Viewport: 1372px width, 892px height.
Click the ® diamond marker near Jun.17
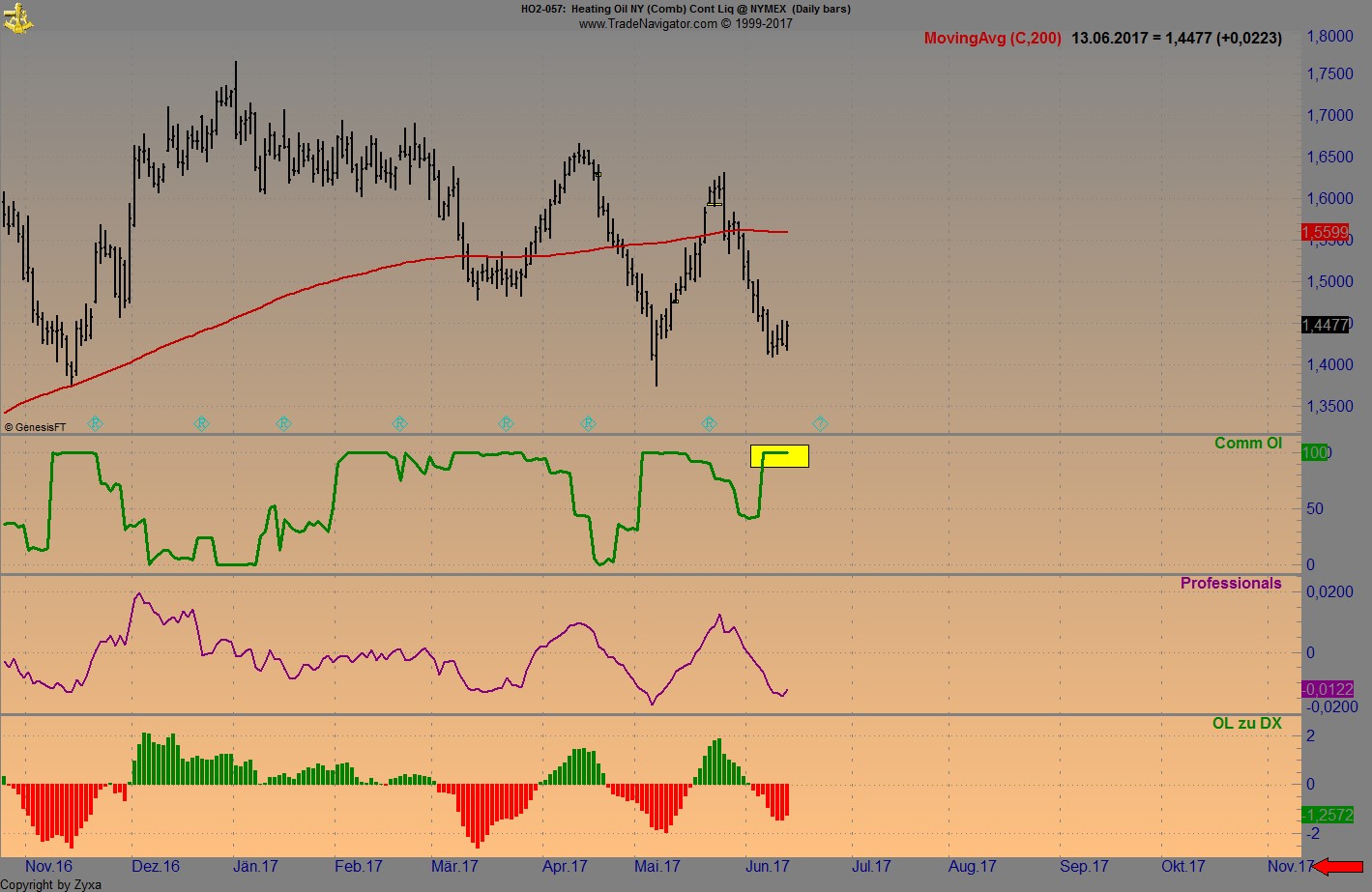tap(709, 422)
